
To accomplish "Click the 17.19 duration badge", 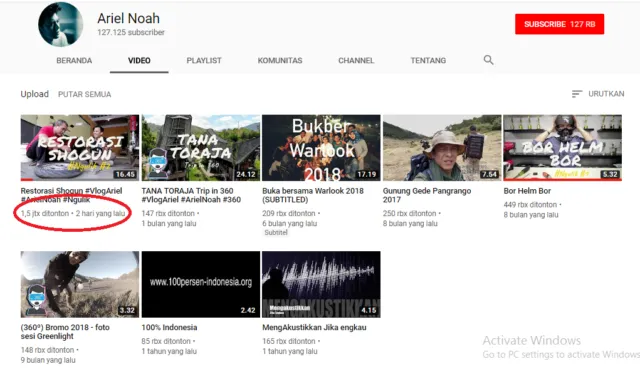I will coord(367,174).
